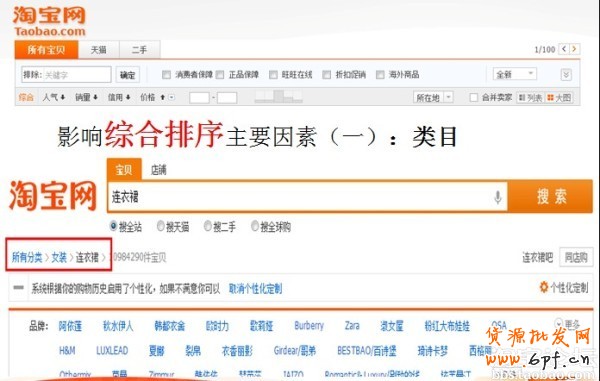Image resolution: width=600 pixels, height=381 pixels.
Task: Go to previous results page arrow
Action: [x=564, y=49]
